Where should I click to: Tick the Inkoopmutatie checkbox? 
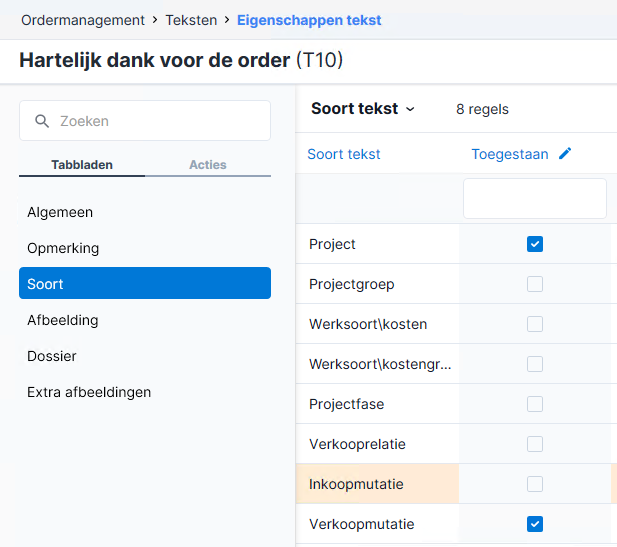click(535, 484)
